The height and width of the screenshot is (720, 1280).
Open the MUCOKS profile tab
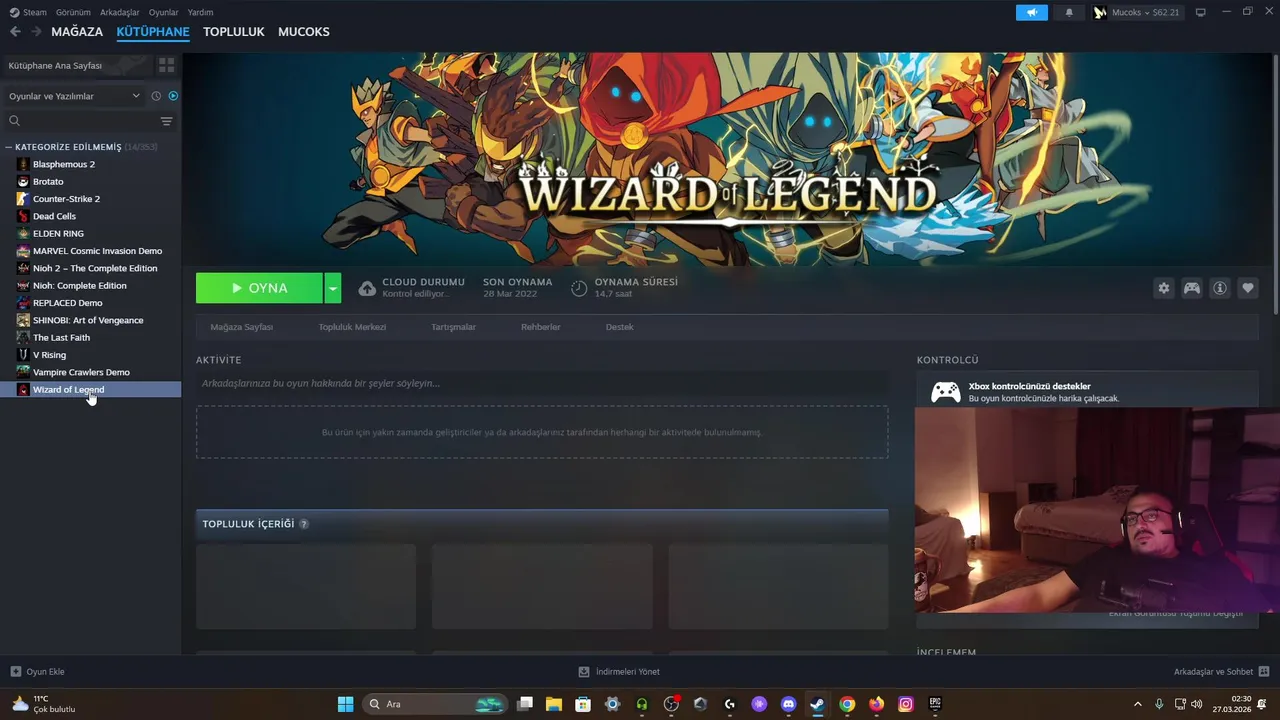click(x=304, y=32)
